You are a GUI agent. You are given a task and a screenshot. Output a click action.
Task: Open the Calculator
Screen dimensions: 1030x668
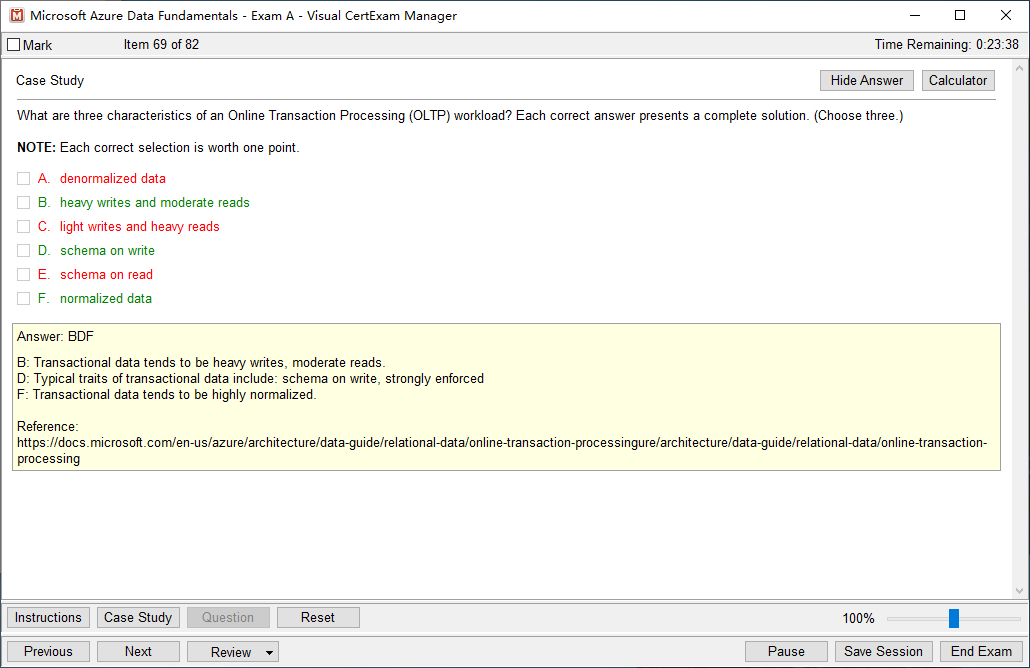(x=958, y=81)
